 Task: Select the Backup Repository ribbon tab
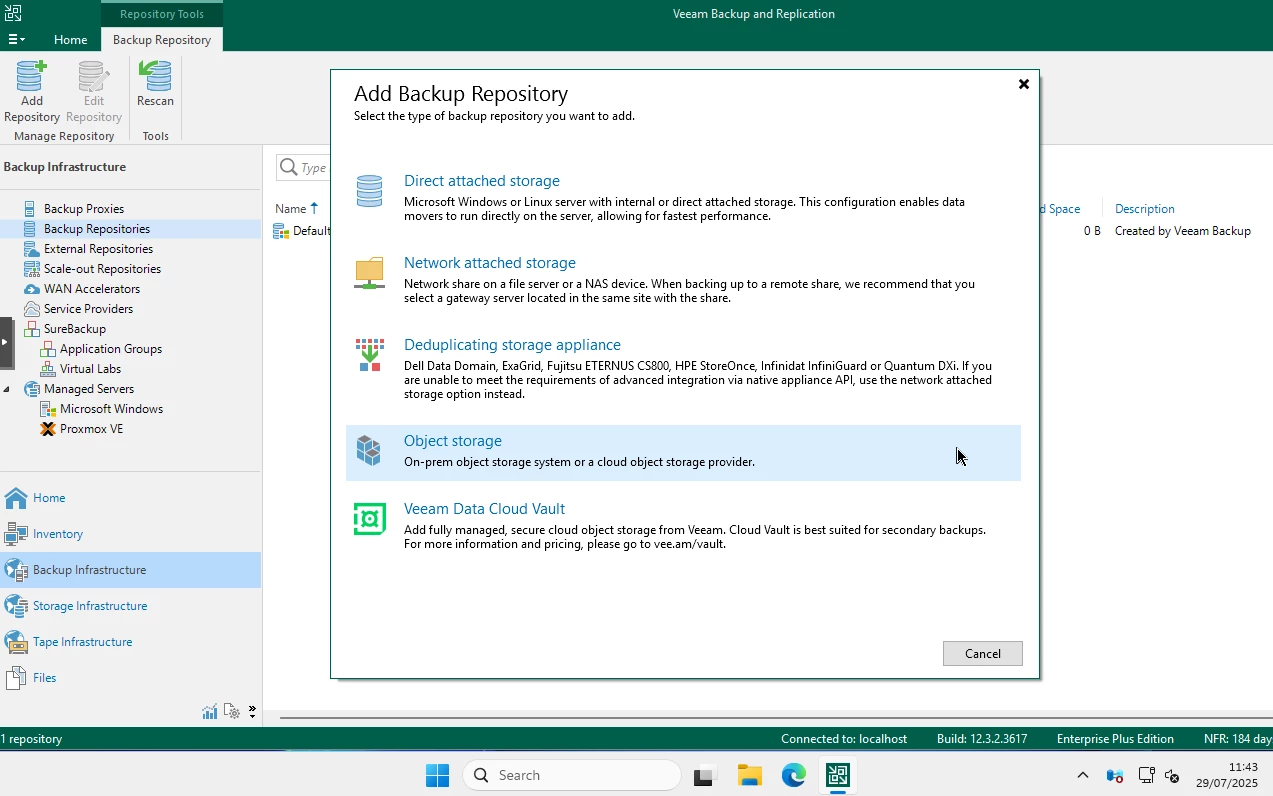[162, 40]
